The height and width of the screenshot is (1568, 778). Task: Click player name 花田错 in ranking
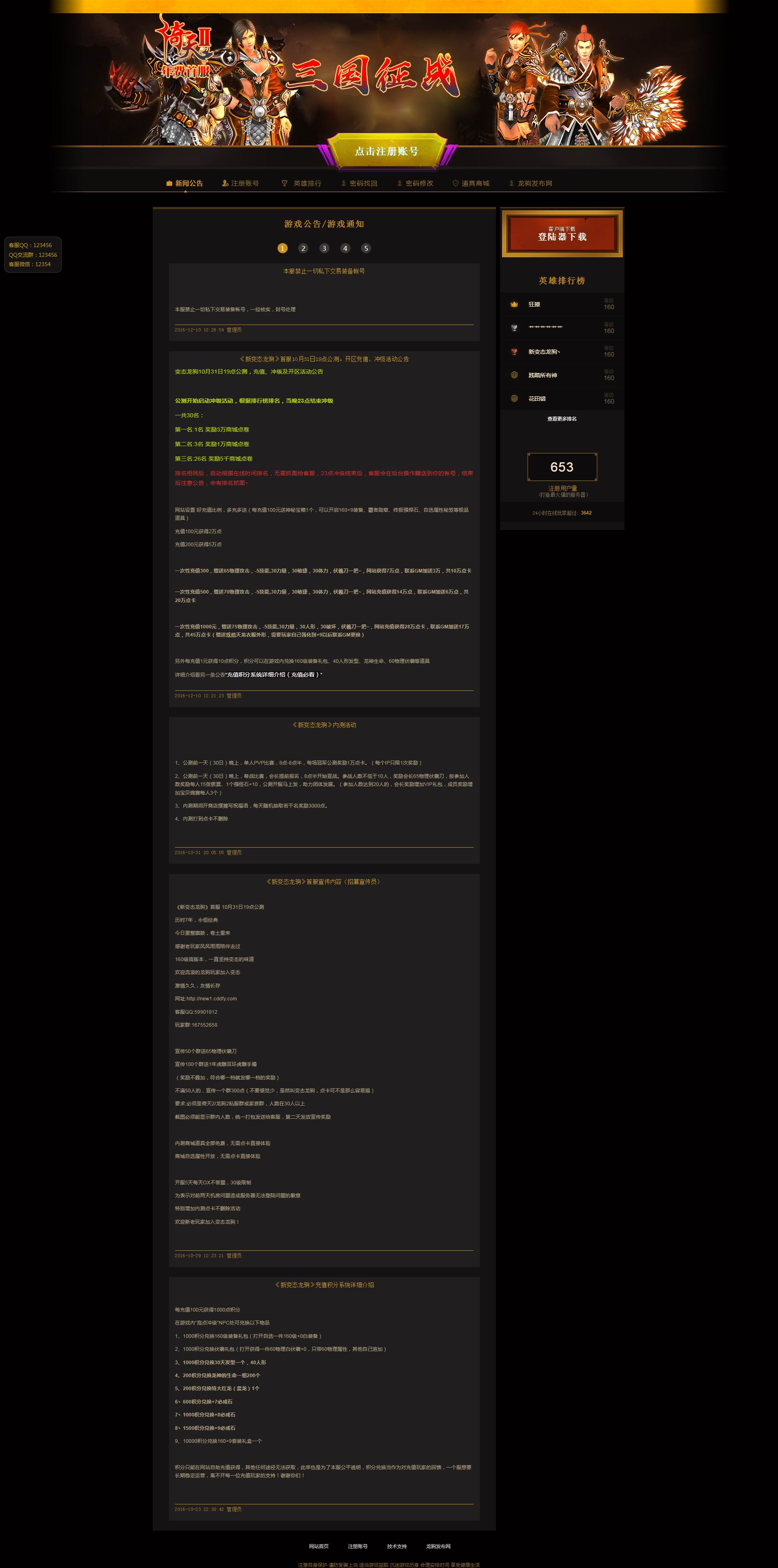pyautogui.click(x=537, y=399)
